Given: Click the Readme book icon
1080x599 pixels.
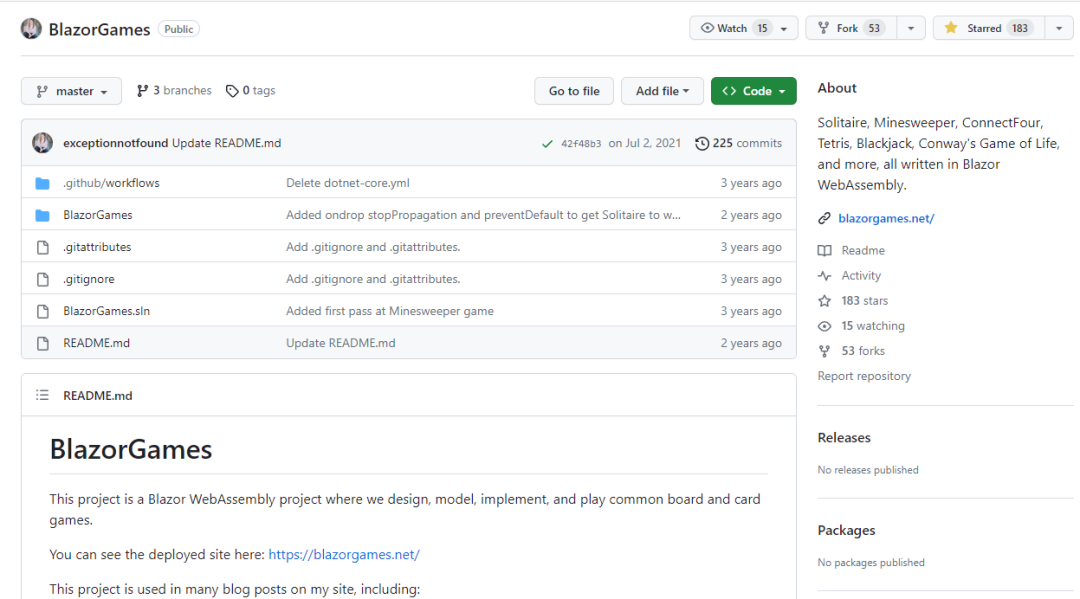Looking at the screenshot, I should pos(824,251).
